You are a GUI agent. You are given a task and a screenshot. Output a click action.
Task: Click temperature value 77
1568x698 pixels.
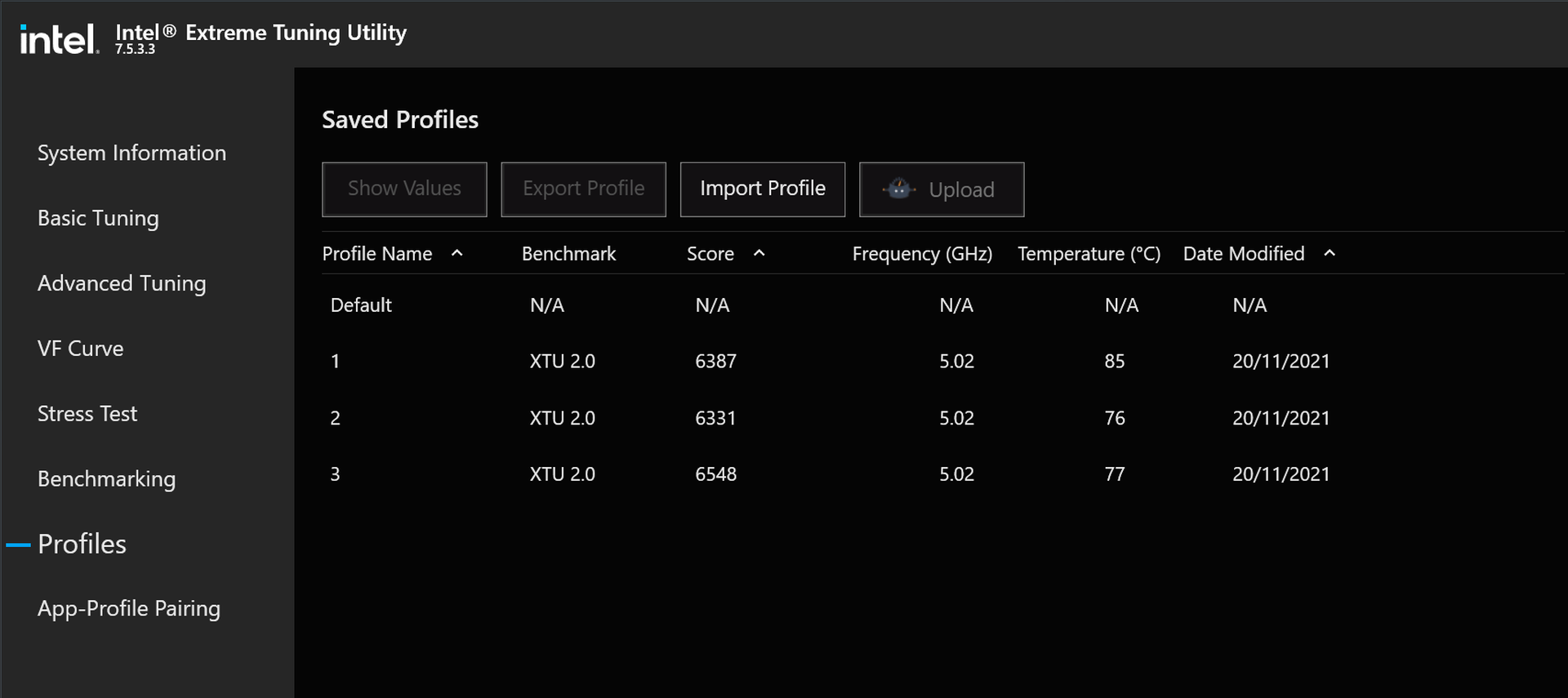click(1115, 474)
